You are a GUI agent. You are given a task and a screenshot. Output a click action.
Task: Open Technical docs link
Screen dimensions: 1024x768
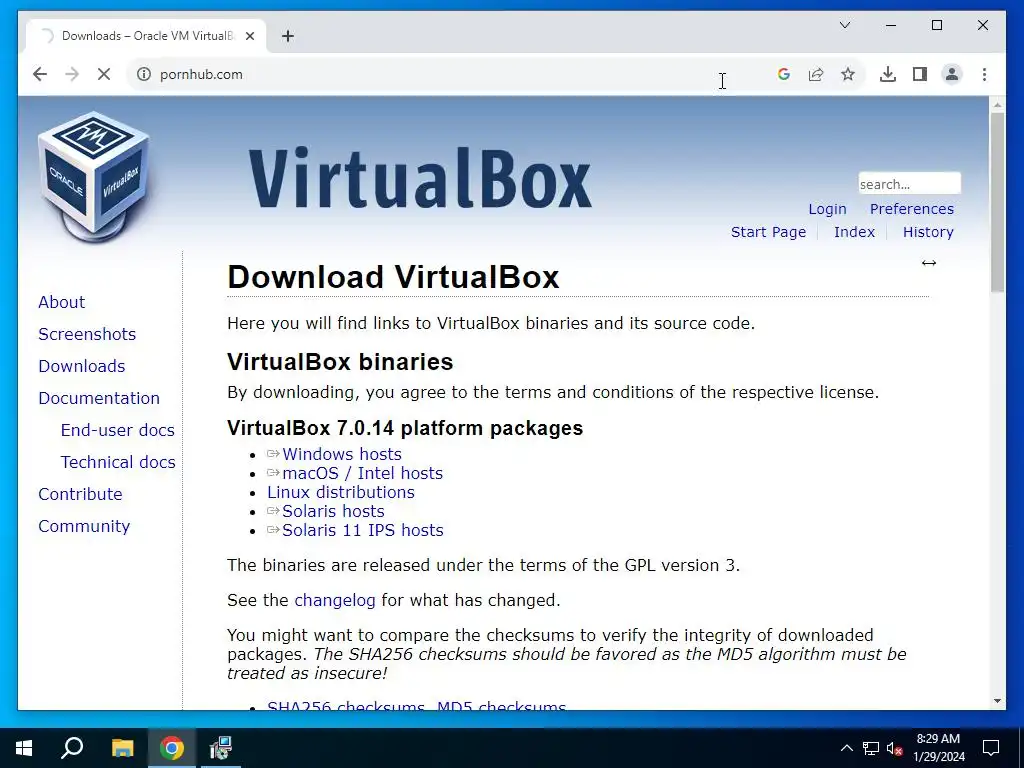(x=118, y=462)
